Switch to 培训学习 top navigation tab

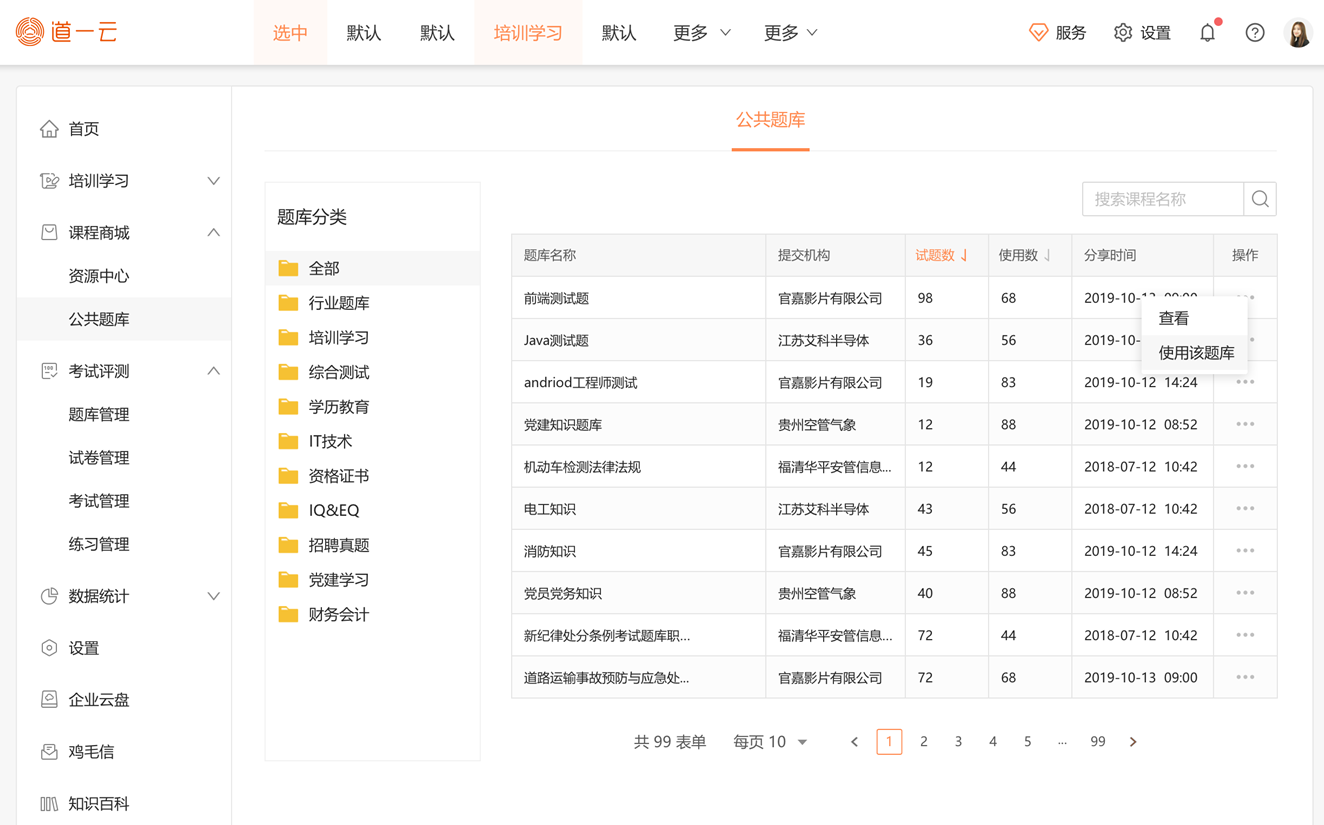click(x=528, y=33)
